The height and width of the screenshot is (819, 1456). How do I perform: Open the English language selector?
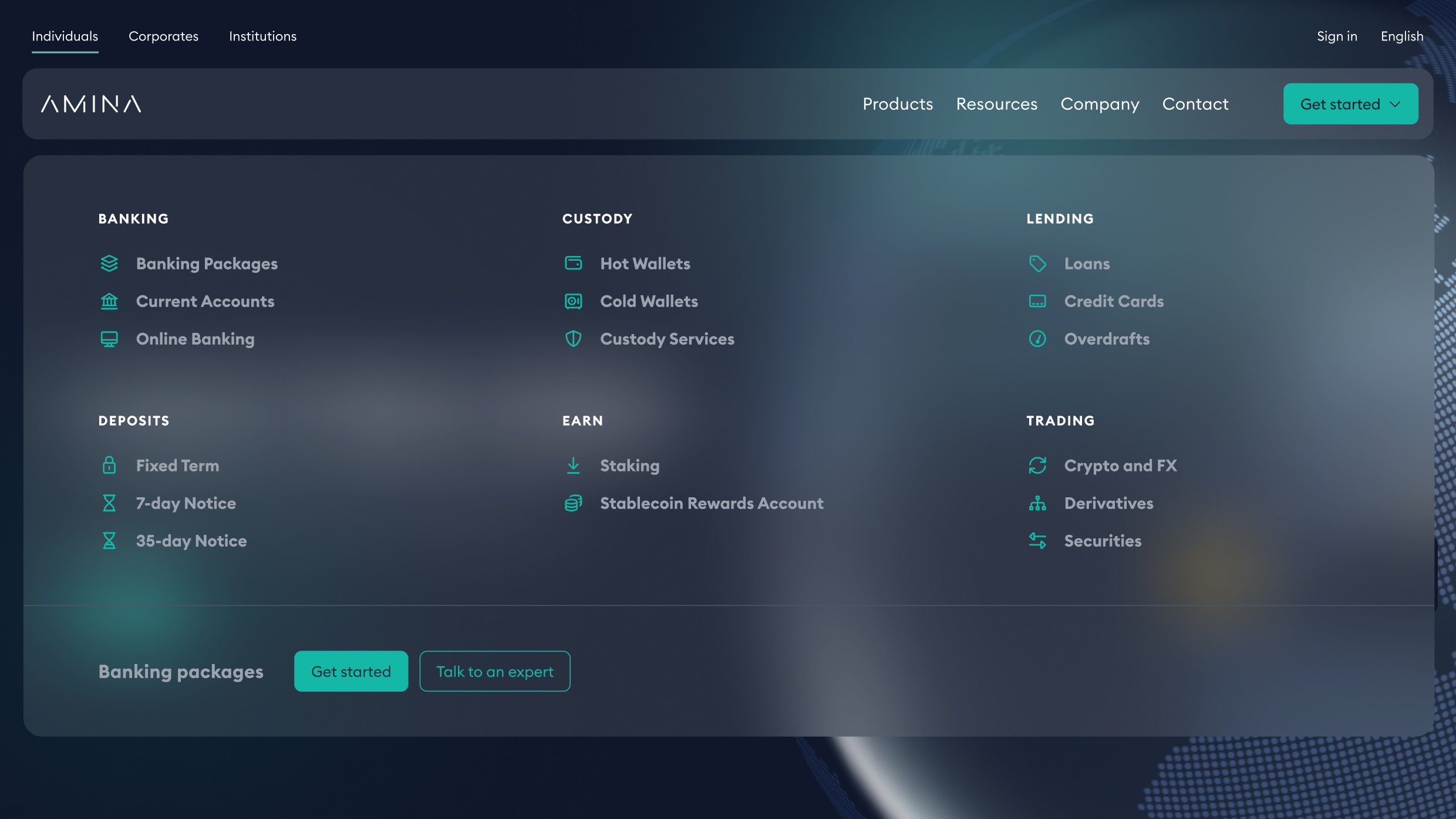pos(1402,36)
